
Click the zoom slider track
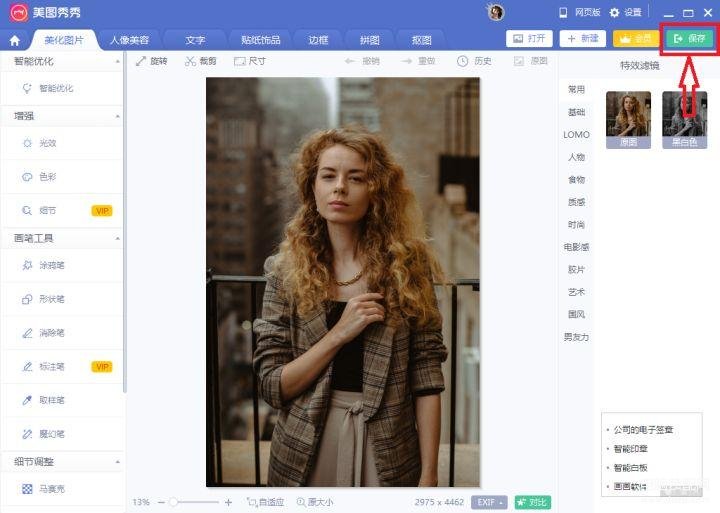click(x=198, y=502)
